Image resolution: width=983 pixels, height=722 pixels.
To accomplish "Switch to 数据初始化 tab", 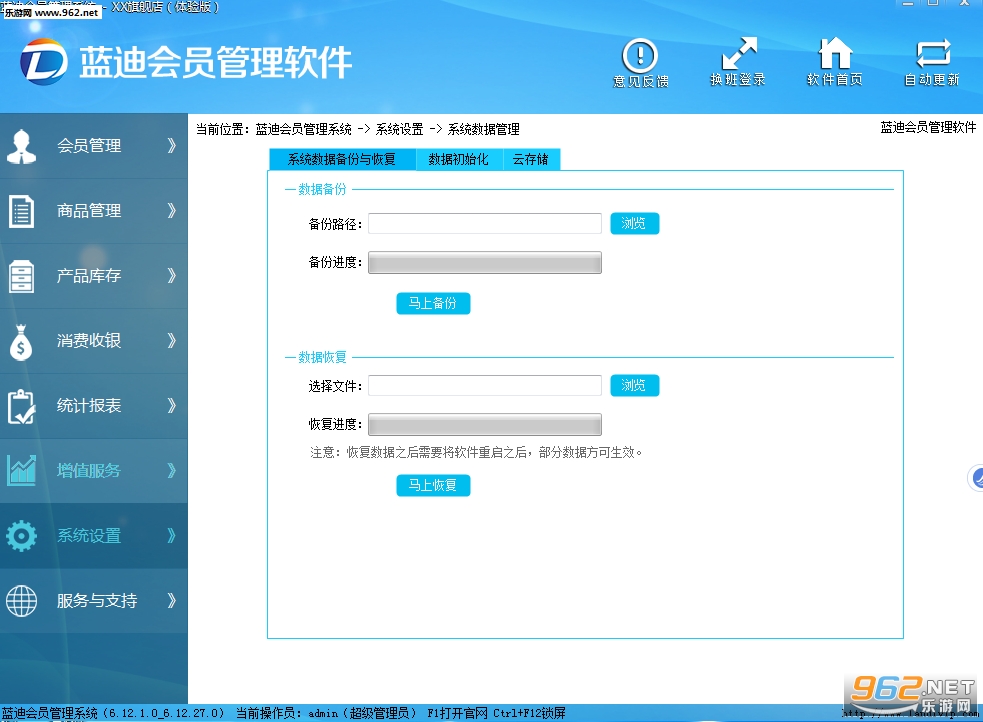I will (x=459, y=159).
